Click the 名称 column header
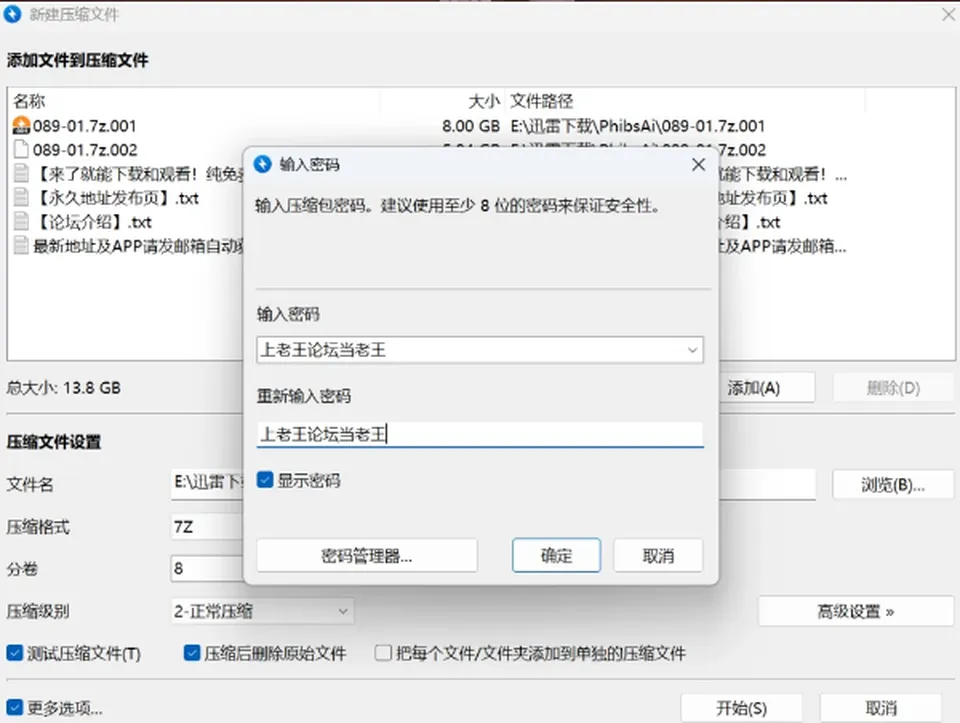The image size is (960, 723). [x=29, y=101]
